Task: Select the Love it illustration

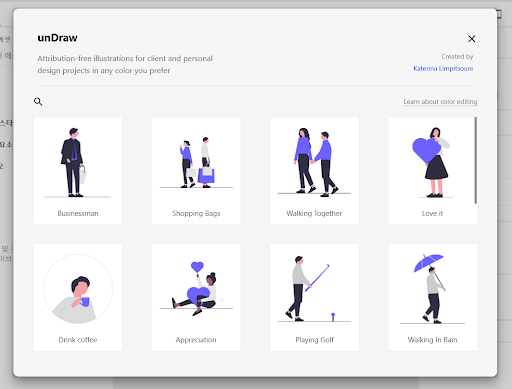Action: pos(433,171)
